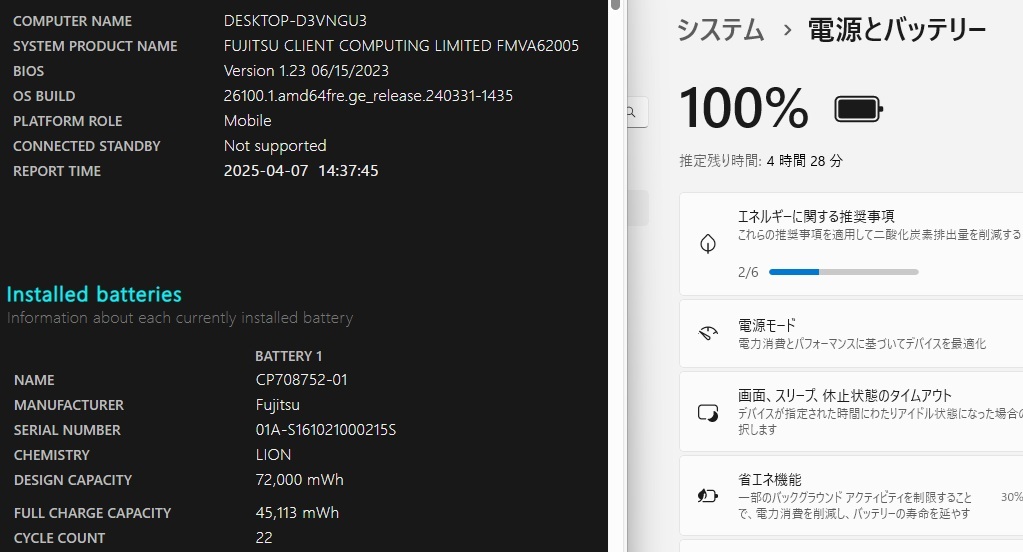Click 推定残り時間 4 時間 28 分 text

pos(761,161)
